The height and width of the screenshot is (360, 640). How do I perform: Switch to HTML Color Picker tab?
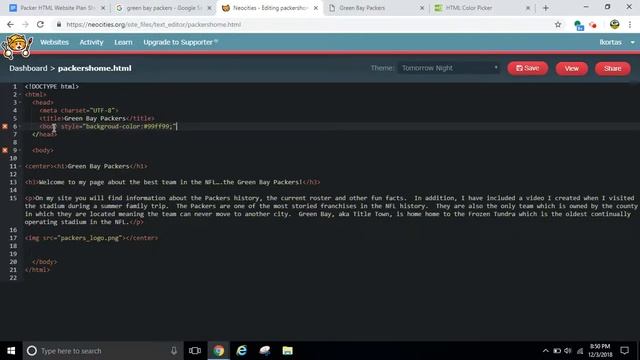482,8
